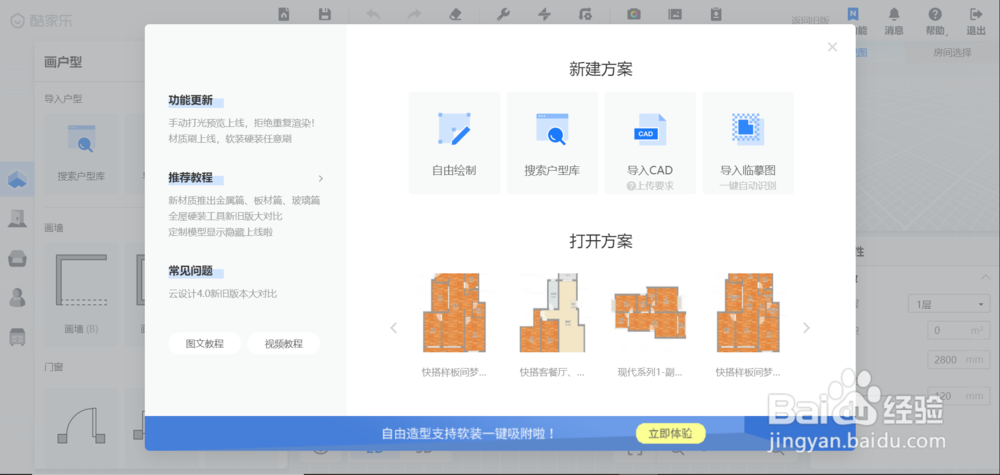Open the folder settings gear icon
The width and height of the screenshot is (1000, 475).
[x=585, y=14]
